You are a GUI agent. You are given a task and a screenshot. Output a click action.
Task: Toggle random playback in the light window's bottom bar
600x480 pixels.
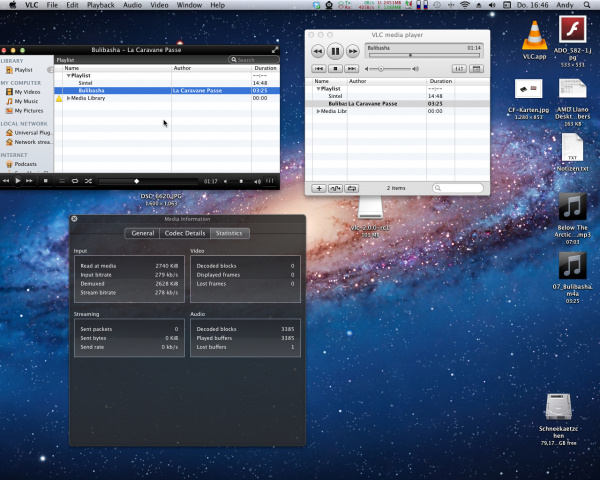(x=335, y=188)
